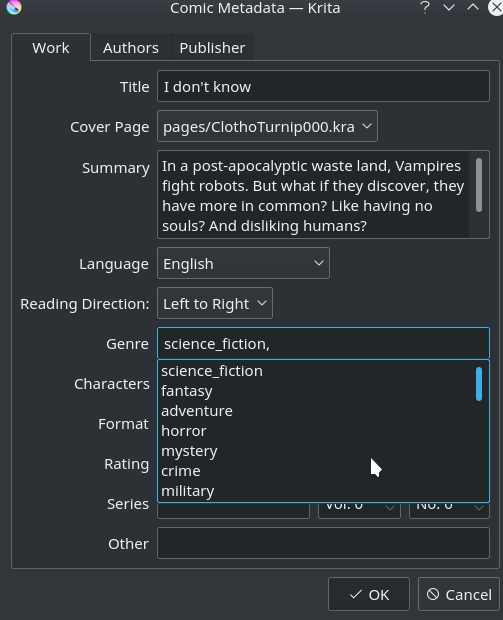Cancel the Comic Metadata dialog
Image resolution: width=503 pixels, height=620 pixels.
(458, 594)
